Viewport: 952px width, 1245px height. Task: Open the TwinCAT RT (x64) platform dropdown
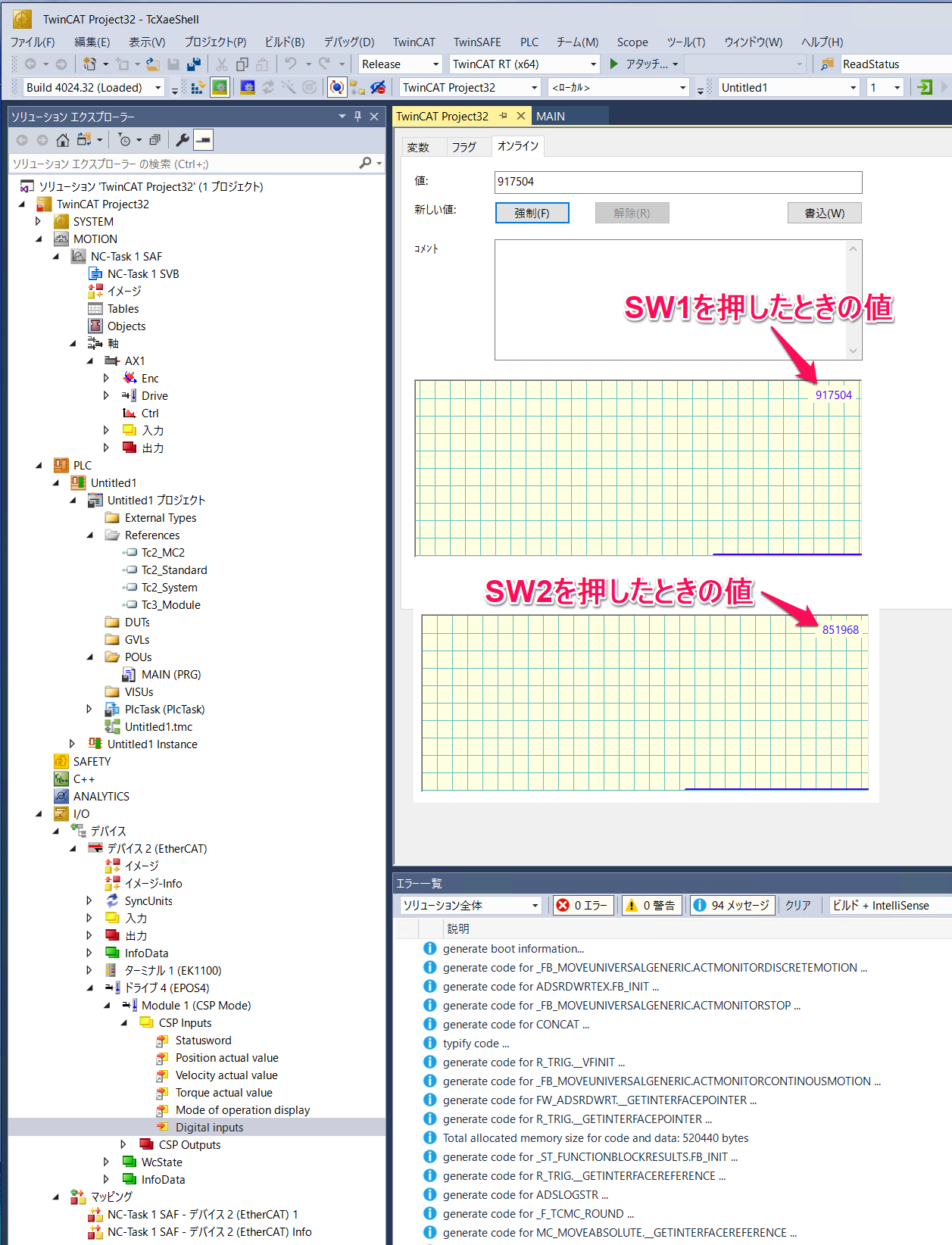[593, 64]
